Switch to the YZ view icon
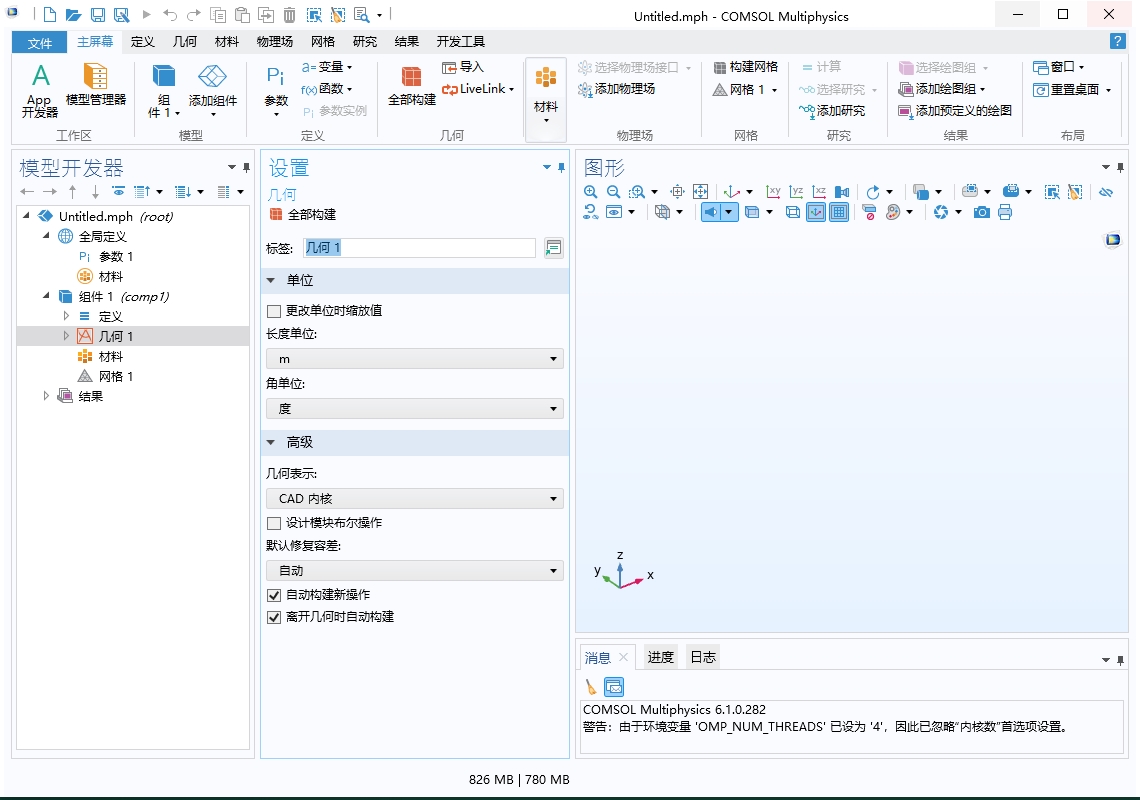 797,192
